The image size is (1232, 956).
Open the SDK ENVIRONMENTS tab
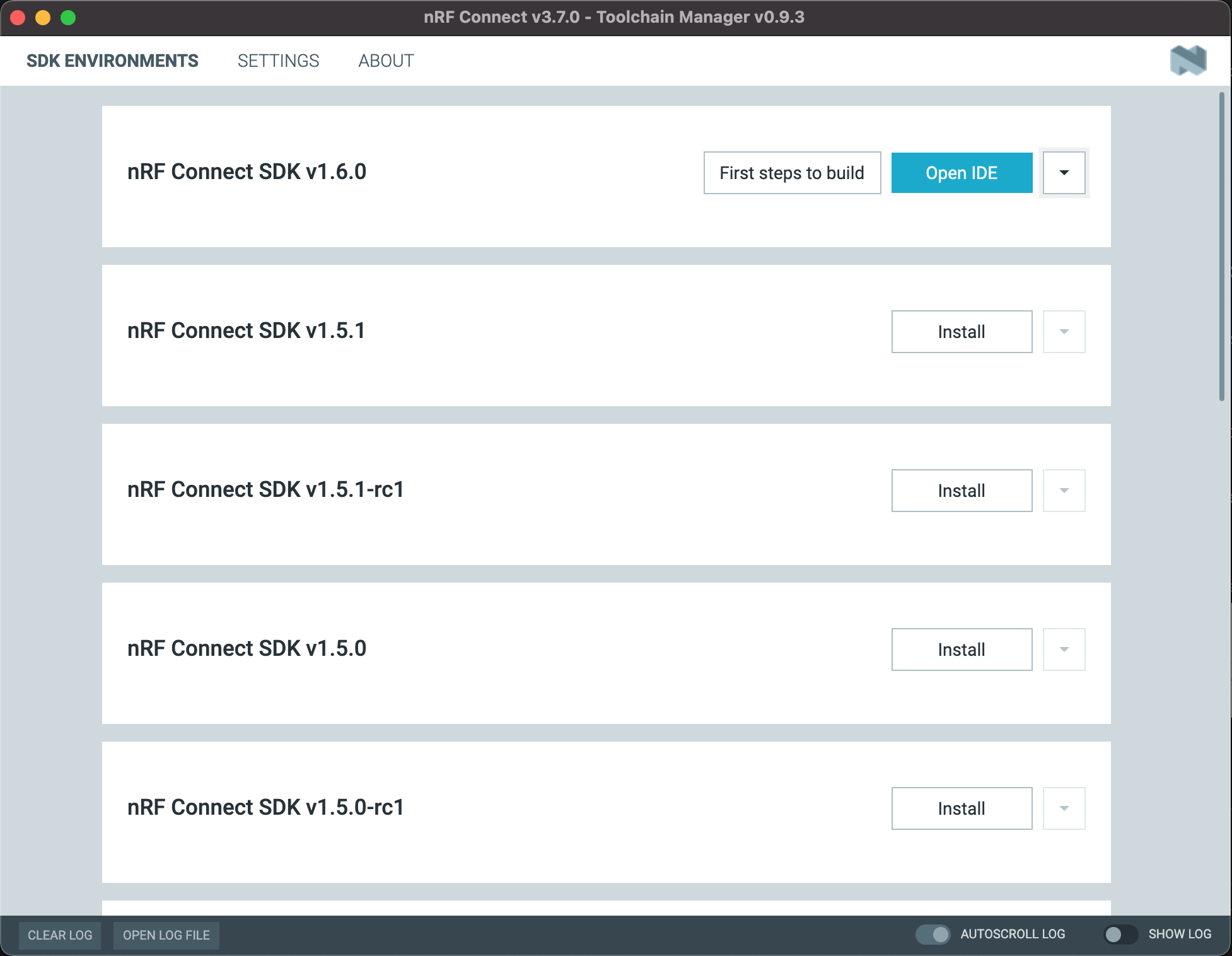(112, 61)
